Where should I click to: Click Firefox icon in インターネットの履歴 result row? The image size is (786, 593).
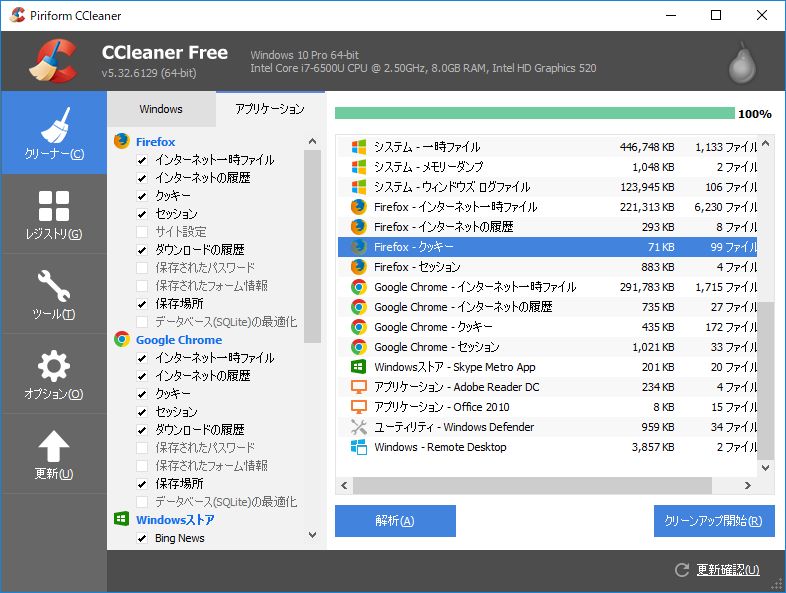point(359,227)
